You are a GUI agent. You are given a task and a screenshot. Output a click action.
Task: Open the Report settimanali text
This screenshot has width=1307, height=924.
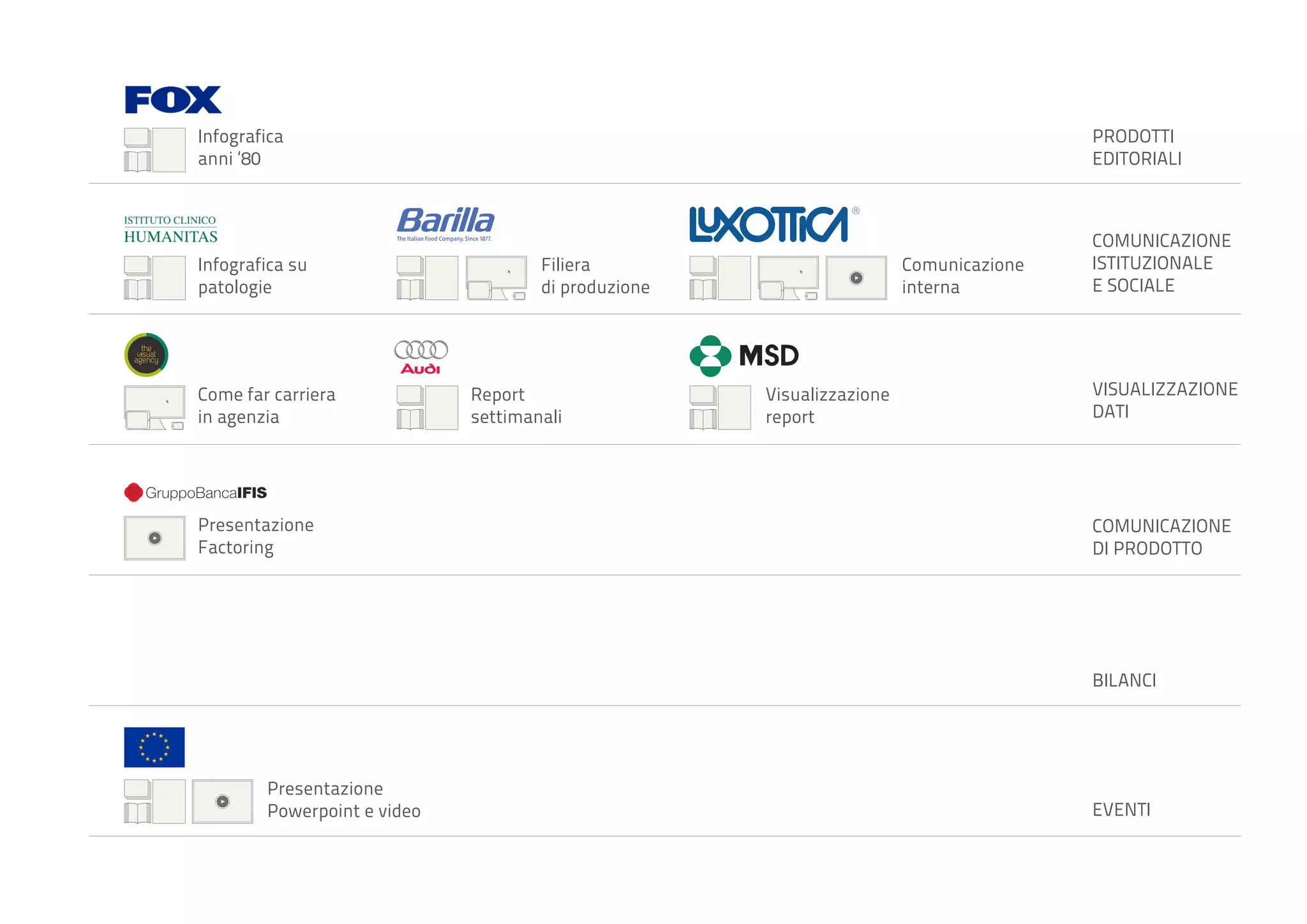tap(516, 405)
